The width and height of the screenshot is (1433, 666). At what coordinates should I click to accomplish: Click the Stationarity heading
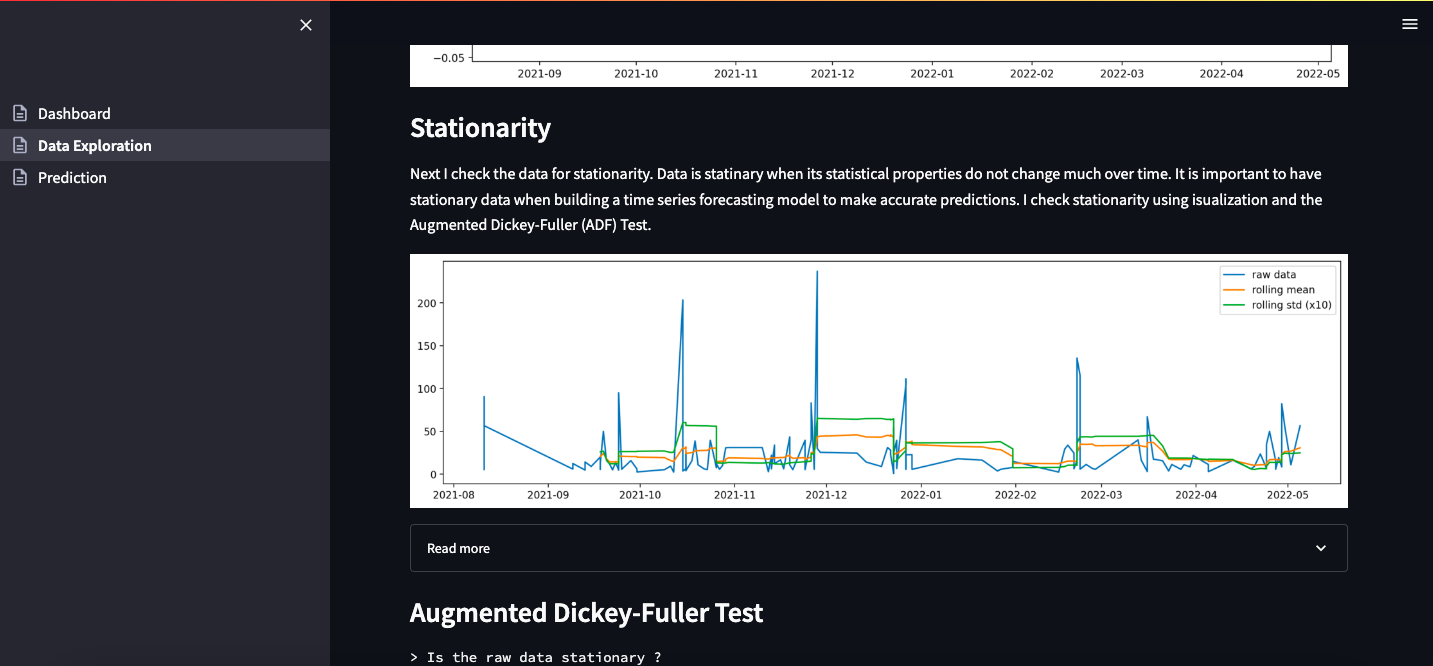click(x=481, y=128)
